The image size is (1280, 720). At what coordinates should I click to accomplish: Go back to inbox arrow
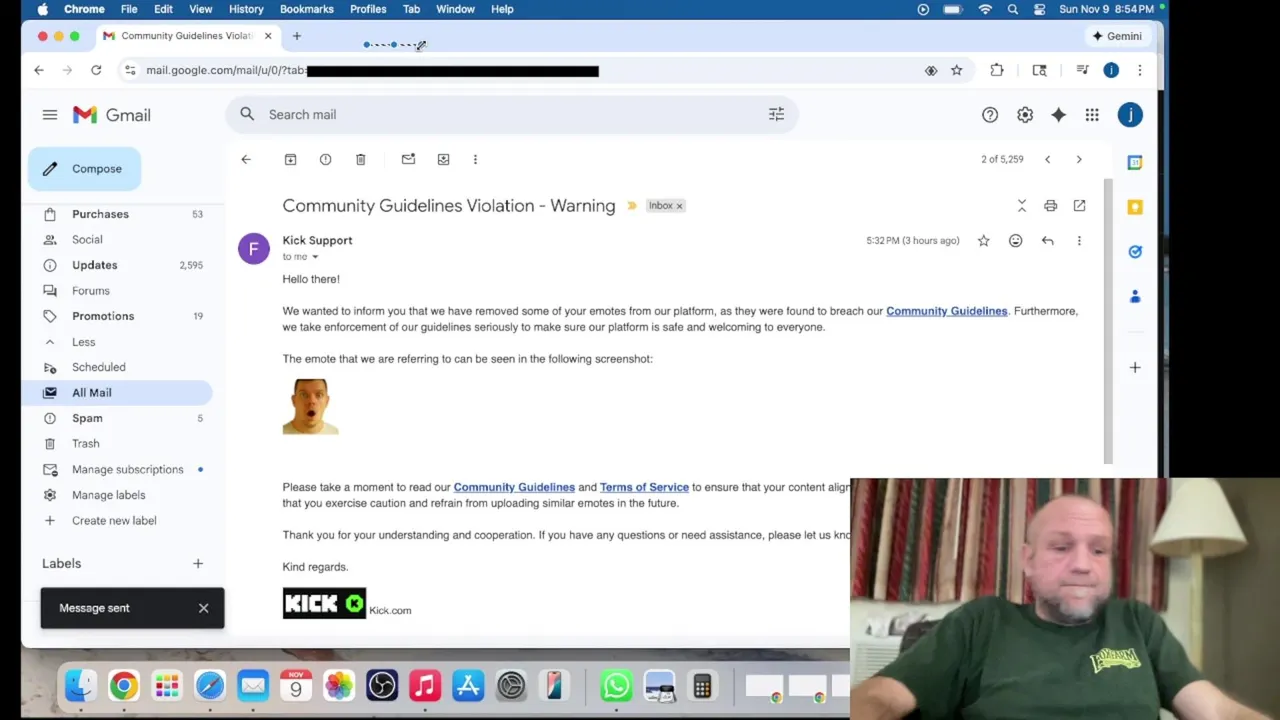tap(246, 159)
